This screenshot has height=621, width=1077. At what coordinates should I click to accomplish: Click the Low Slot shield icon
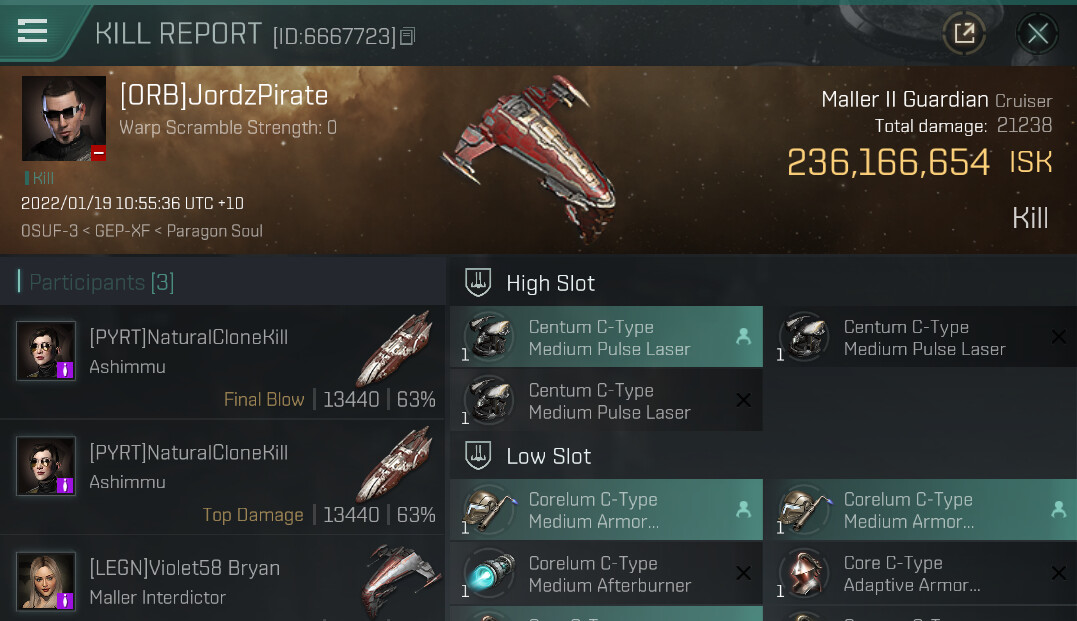[x=478, y=455]
